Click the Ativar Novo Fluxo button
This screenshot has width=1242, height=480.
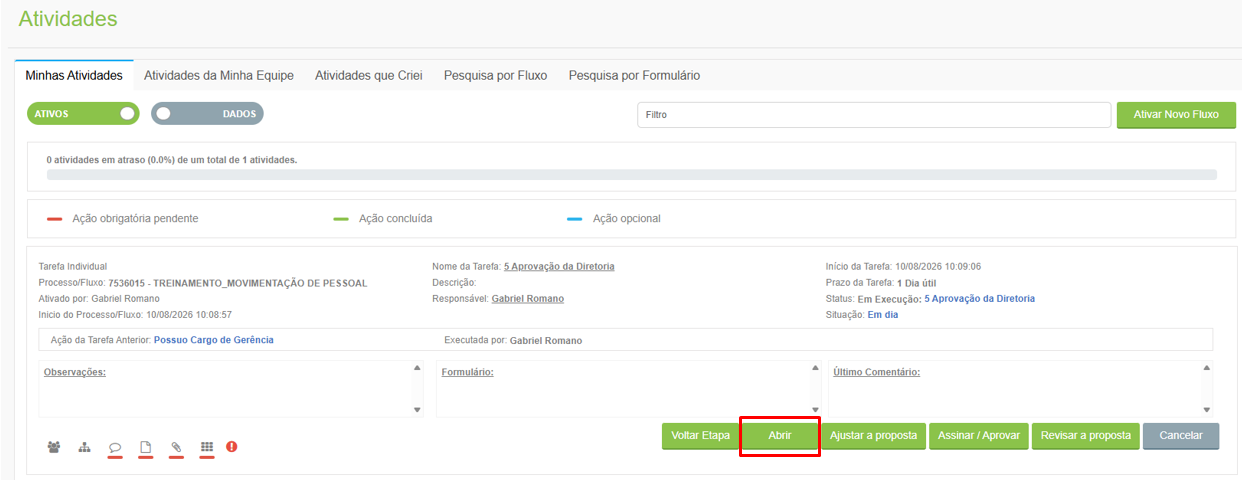[1176, 114]
